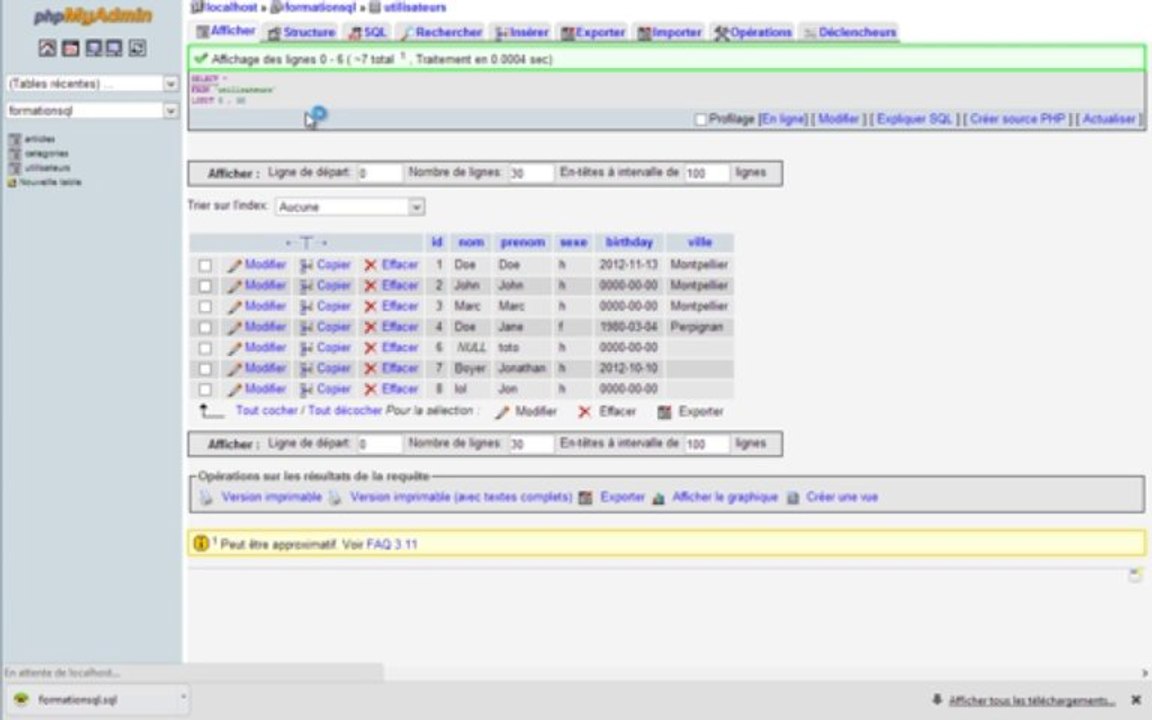Check the box for row id 3 Marc
Screen dimensions: 1152x720
coord(205,306)
